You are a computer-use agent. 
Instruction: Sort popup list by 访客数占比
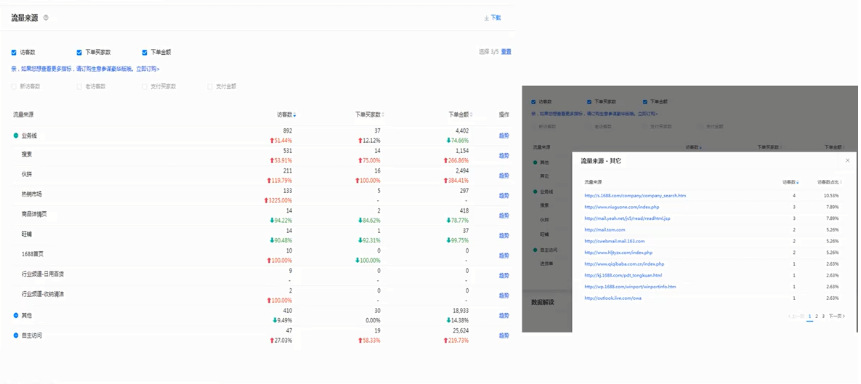click(829, 182)
